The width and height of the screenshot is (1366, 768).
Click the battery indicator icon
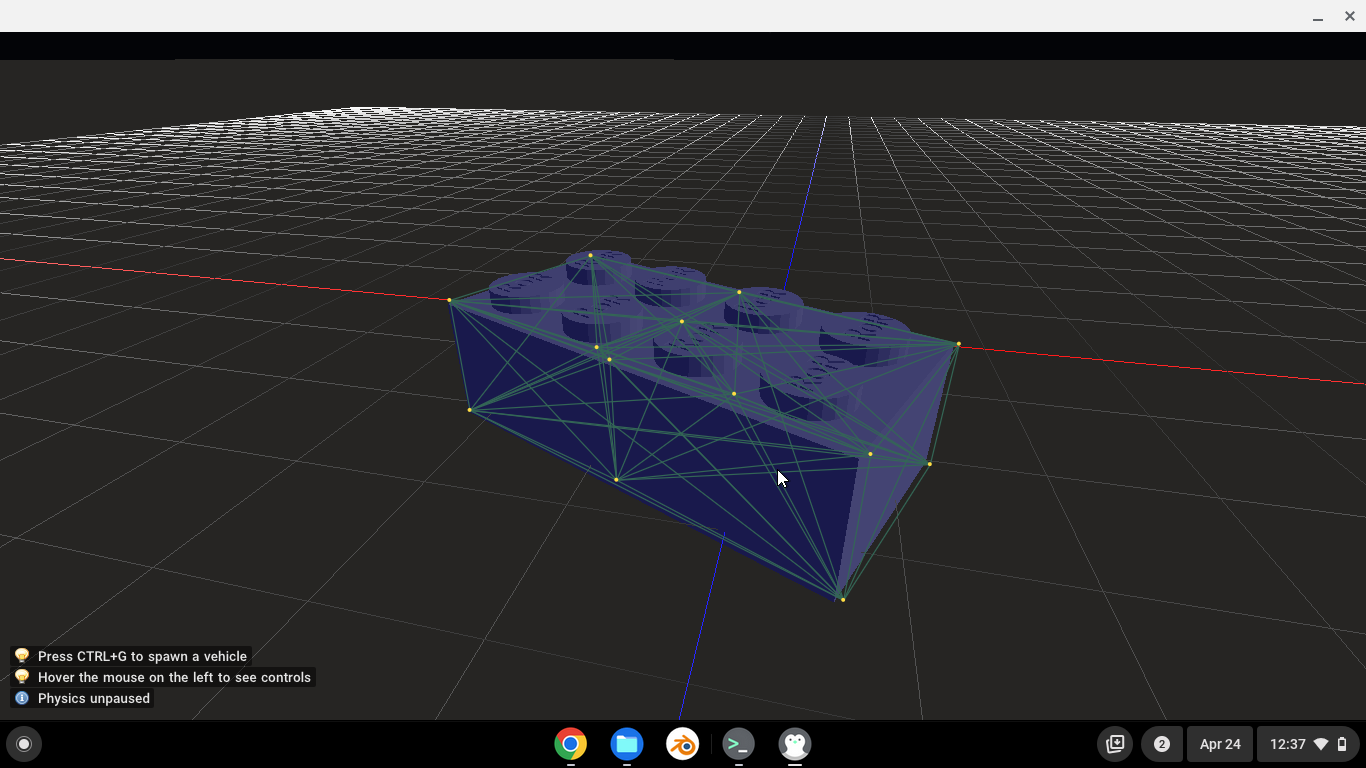click(1342, 744)
